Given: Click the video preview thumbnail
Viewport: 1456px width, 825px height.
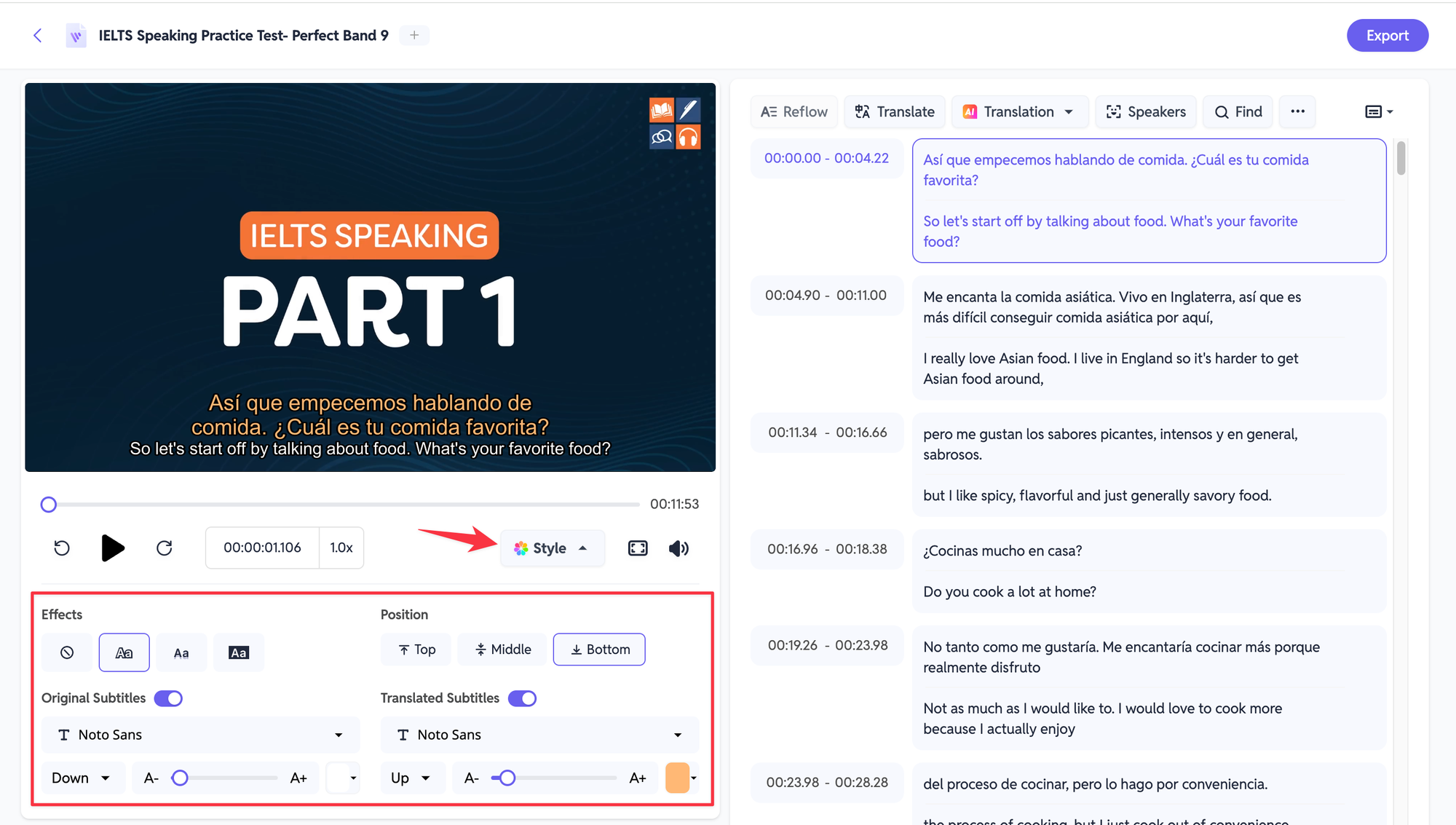Looking at the screenshot, I should [370, 277].
